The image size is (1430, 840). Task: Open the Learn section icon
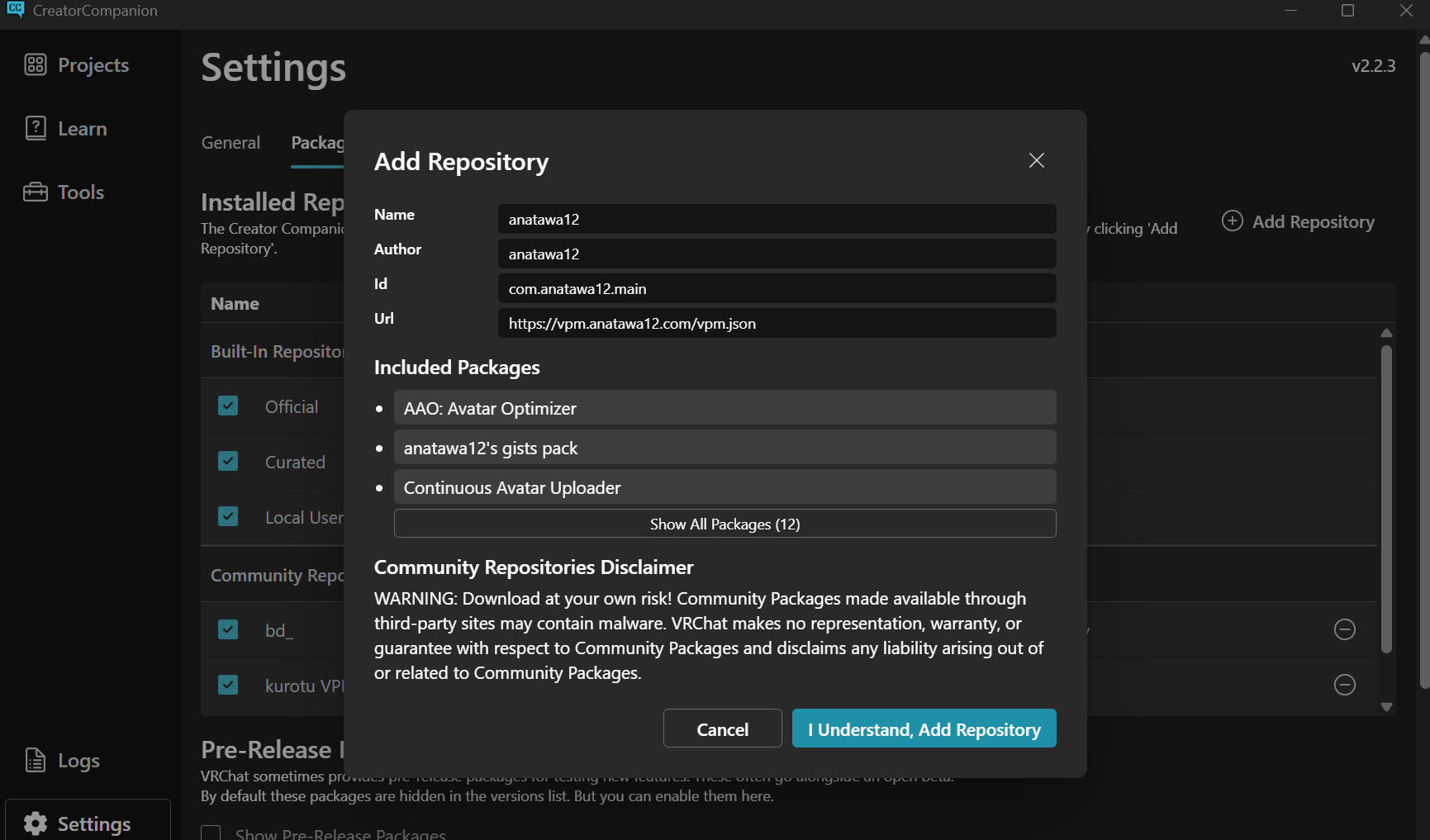(36, 128)
